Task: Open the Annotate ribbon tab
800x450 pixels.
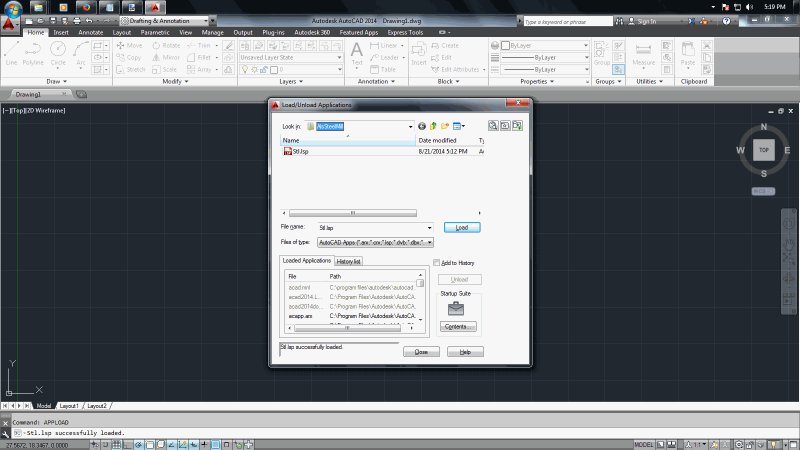Action: point(90,32)
